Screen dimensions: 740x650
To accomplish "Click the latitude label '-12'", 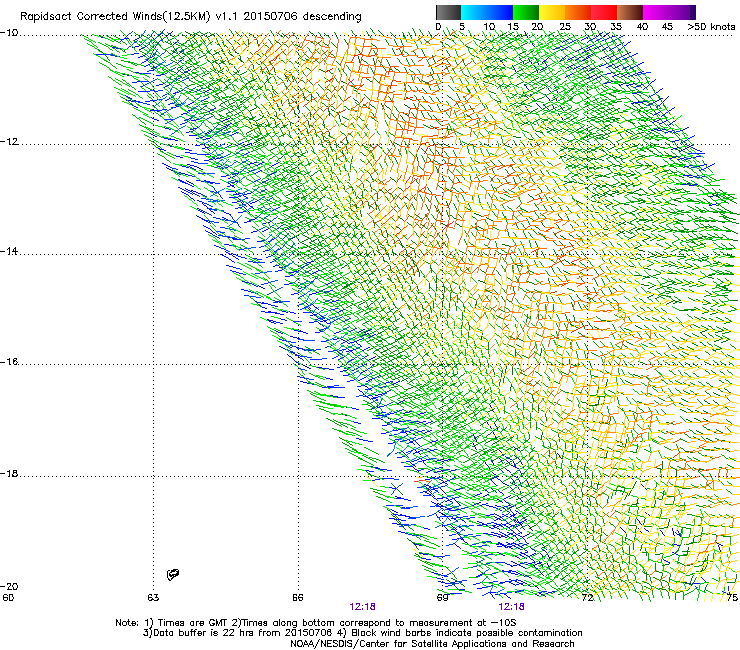I will coord(9,142).
